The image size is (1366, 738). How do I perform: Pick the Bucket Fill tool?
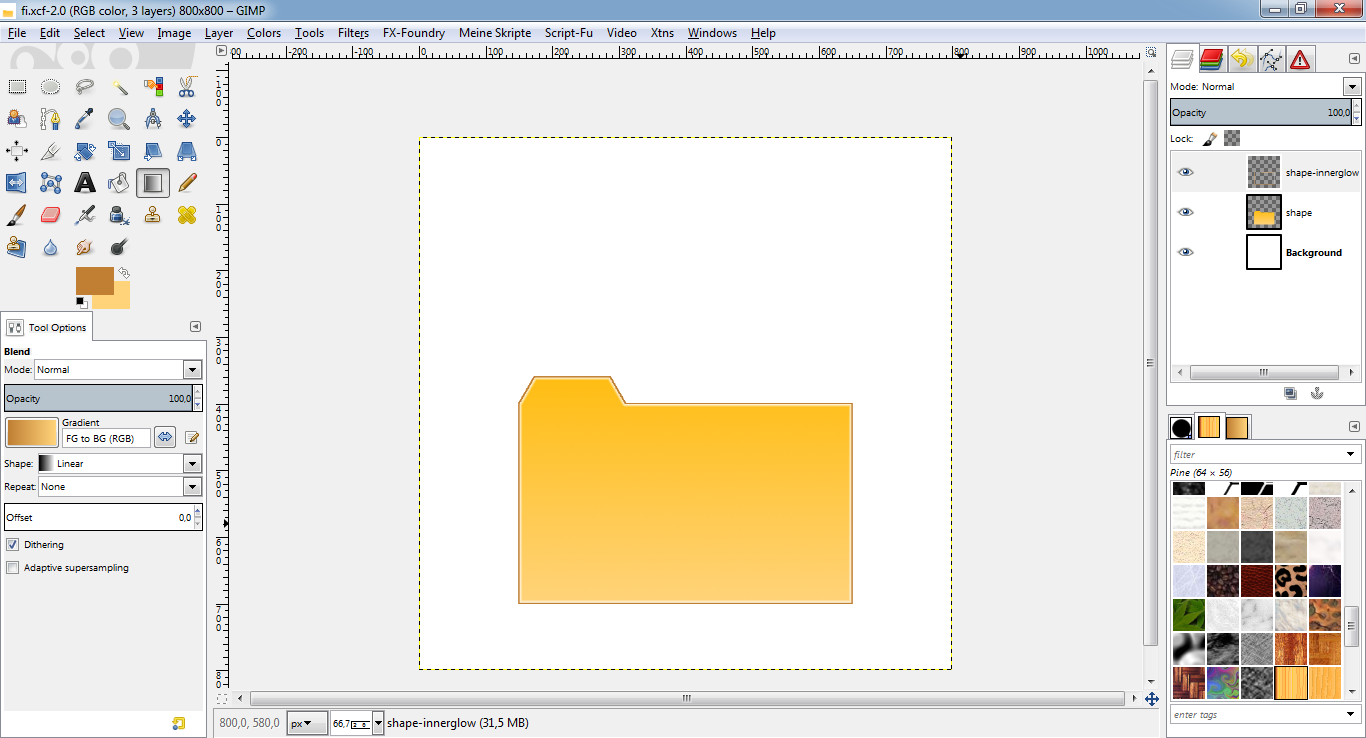click(x=119, y=182)
